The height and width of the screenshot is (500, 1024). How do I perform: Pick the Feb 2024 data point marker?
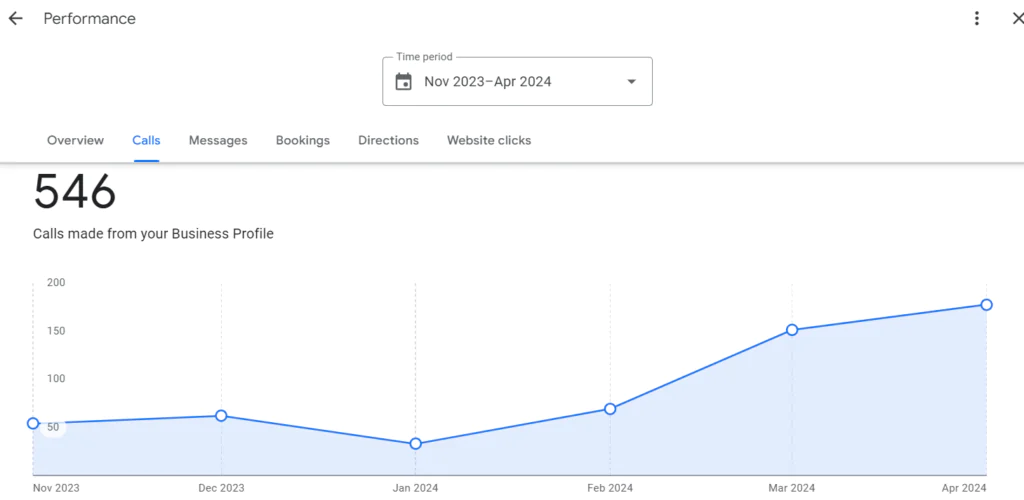point(610,409)
